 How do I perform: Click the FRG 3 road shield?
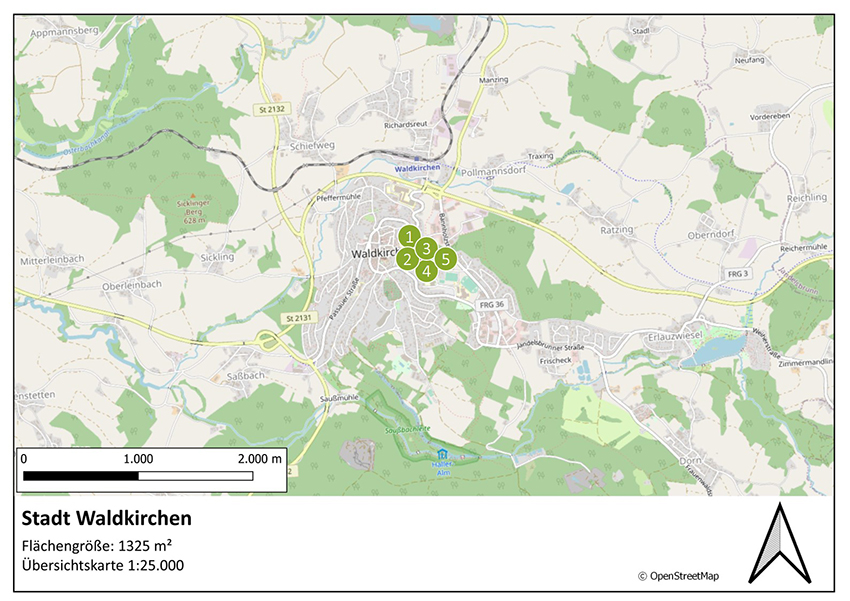(738, 274)
